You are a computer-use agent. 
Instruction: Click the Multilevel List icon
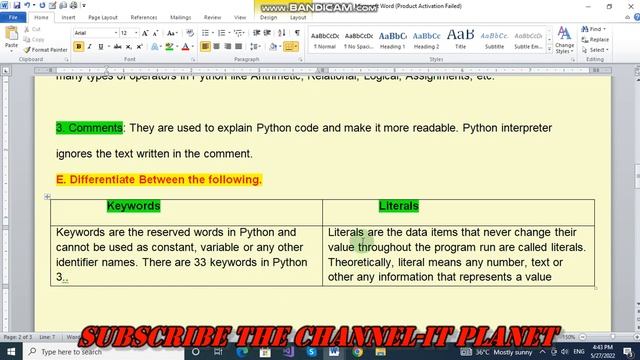tap(238, 33)
